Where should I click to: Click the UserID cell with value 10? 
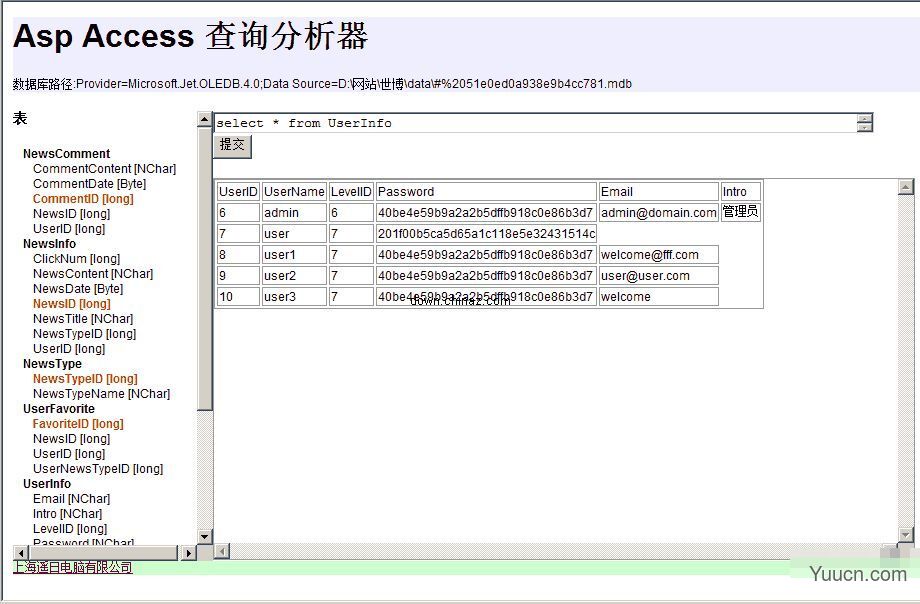point(238,297)
